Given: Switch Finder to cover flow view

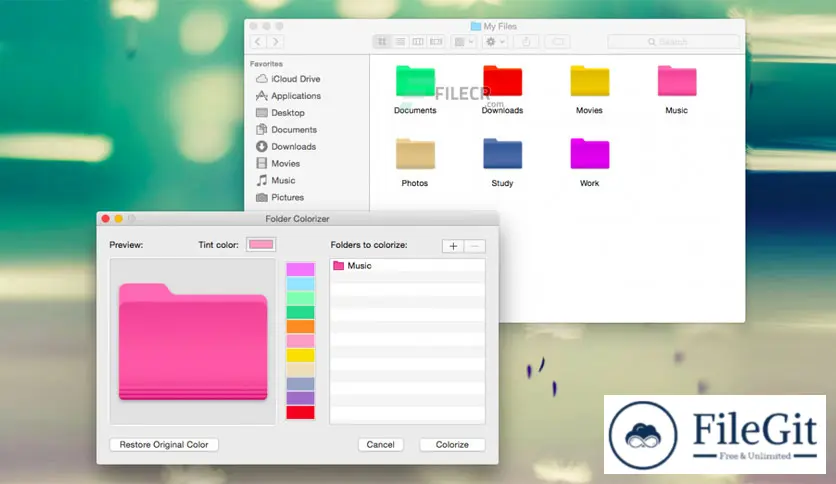Looking at the screenshot, I should pos(436,42).
